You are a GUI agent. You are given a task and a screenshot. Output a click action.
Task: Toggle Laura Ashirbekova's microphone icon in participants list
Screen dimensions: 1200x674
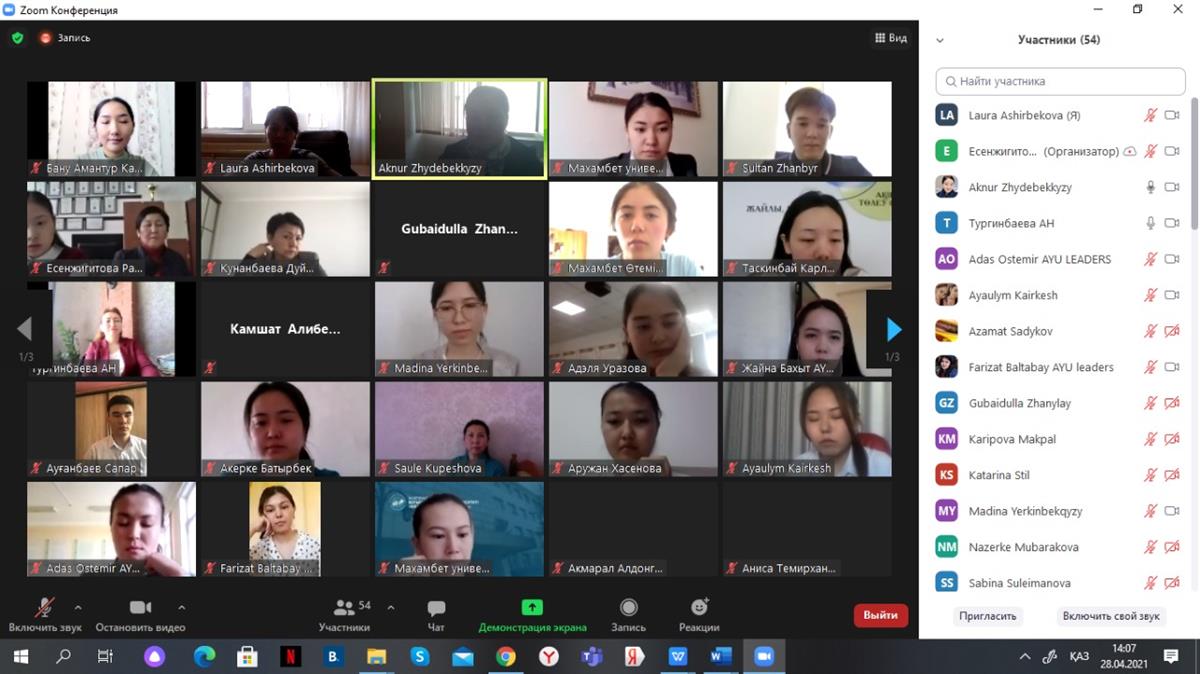click(1150, 115)
